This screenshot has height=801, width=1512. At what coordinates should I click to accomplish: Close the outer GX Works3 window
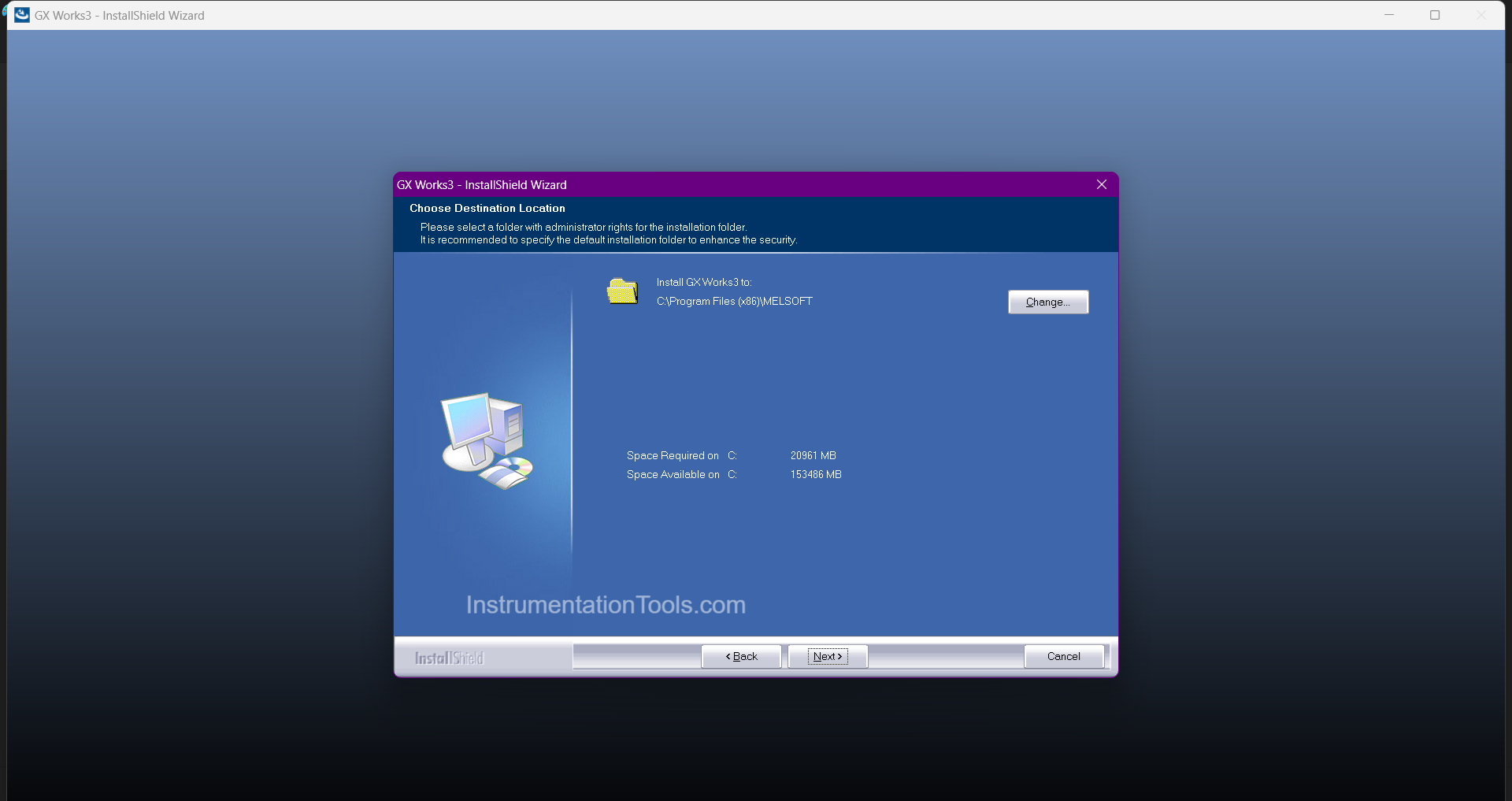pyautogui.click(x=1480, y=15)
